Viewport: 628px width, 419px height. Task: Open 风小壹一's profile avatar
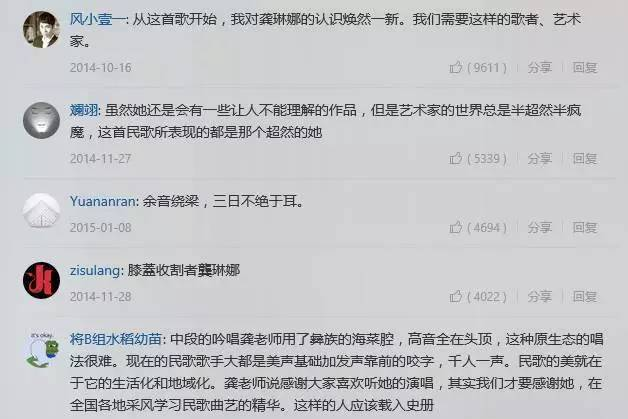point(41,30)
